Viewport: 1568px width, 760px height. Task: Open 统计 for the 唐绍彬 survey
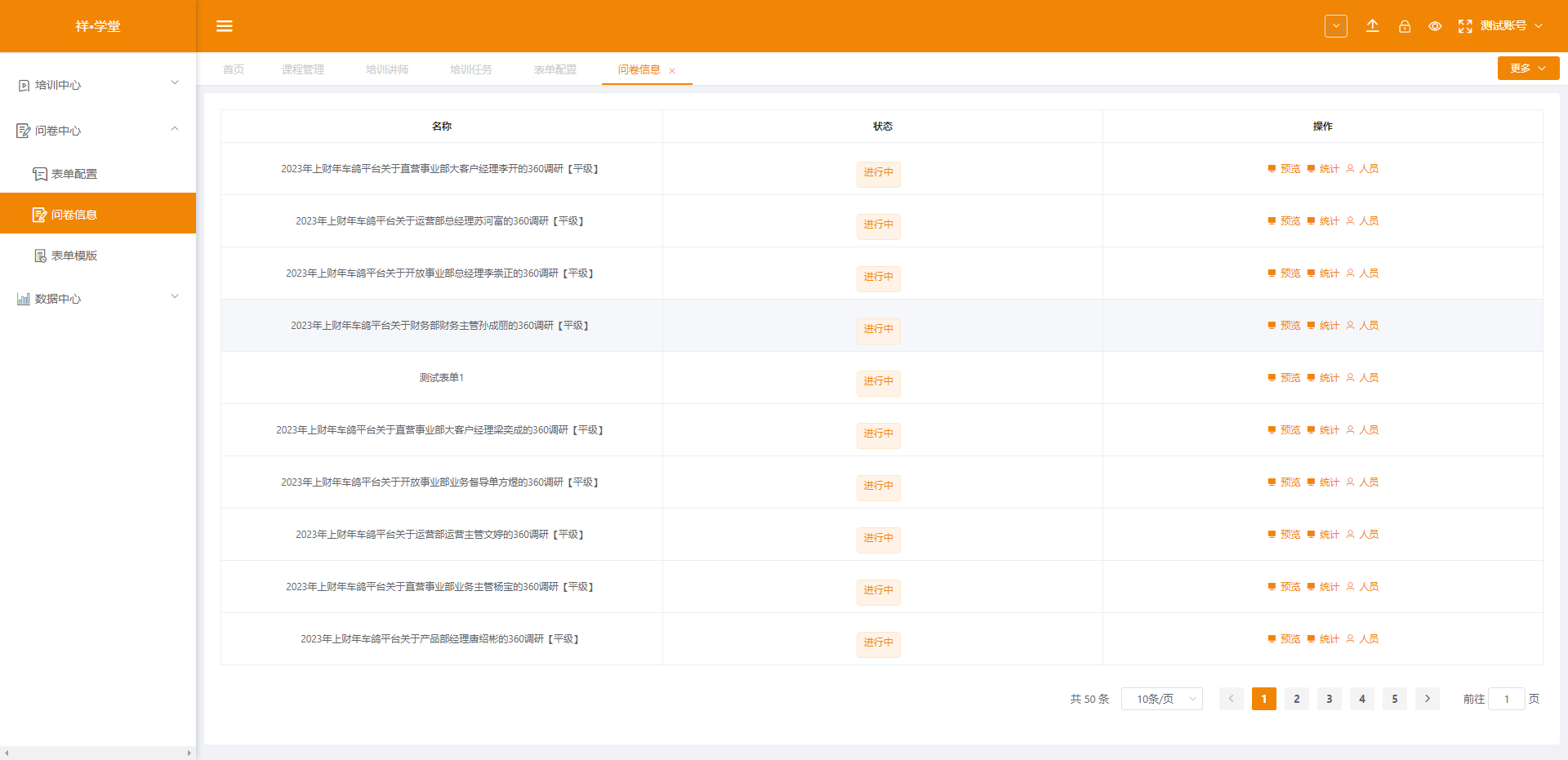pyautogui.click(x=1323, y=639)
